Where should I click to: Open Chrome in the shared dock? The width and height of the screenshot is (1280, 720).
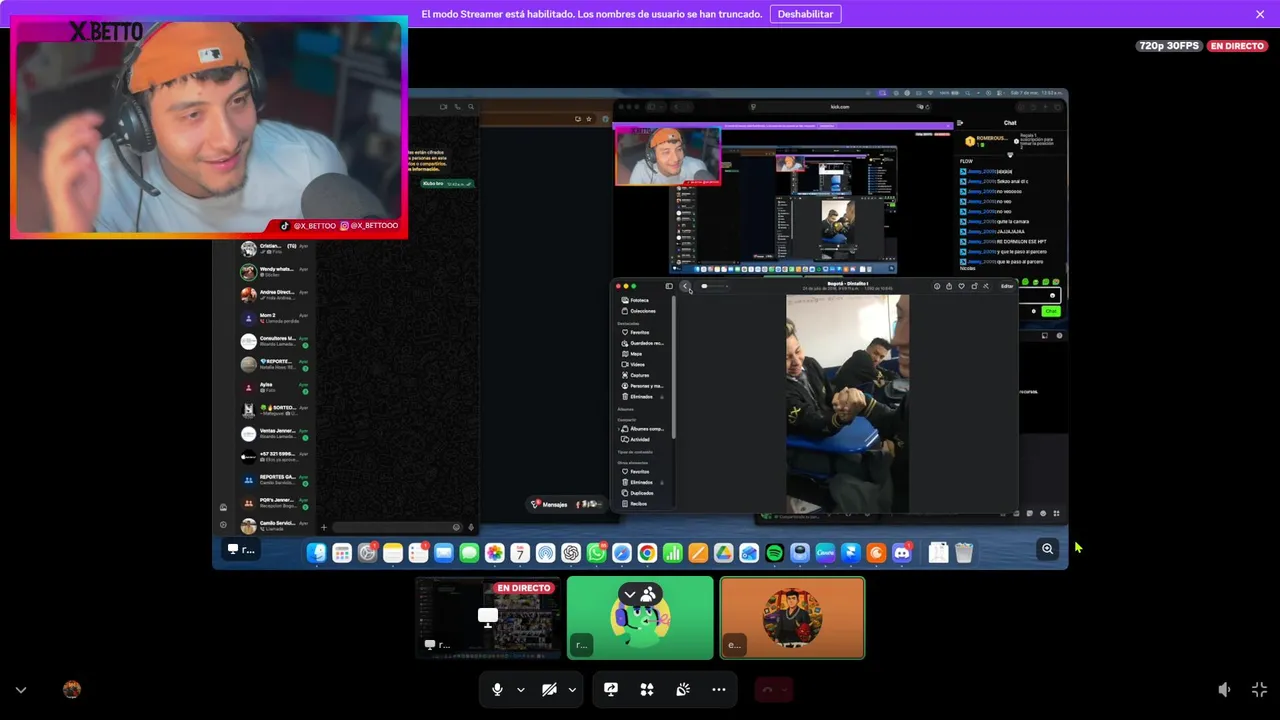pos(647,553)
